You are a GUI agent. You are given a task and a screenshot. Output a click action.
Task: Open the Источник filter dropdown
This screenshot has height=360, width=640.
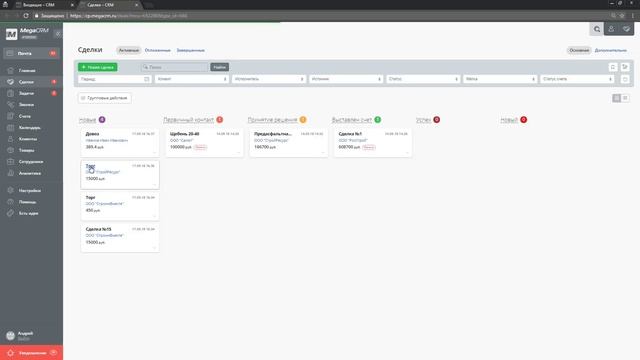pyautogui.click(x=346, y=79)
